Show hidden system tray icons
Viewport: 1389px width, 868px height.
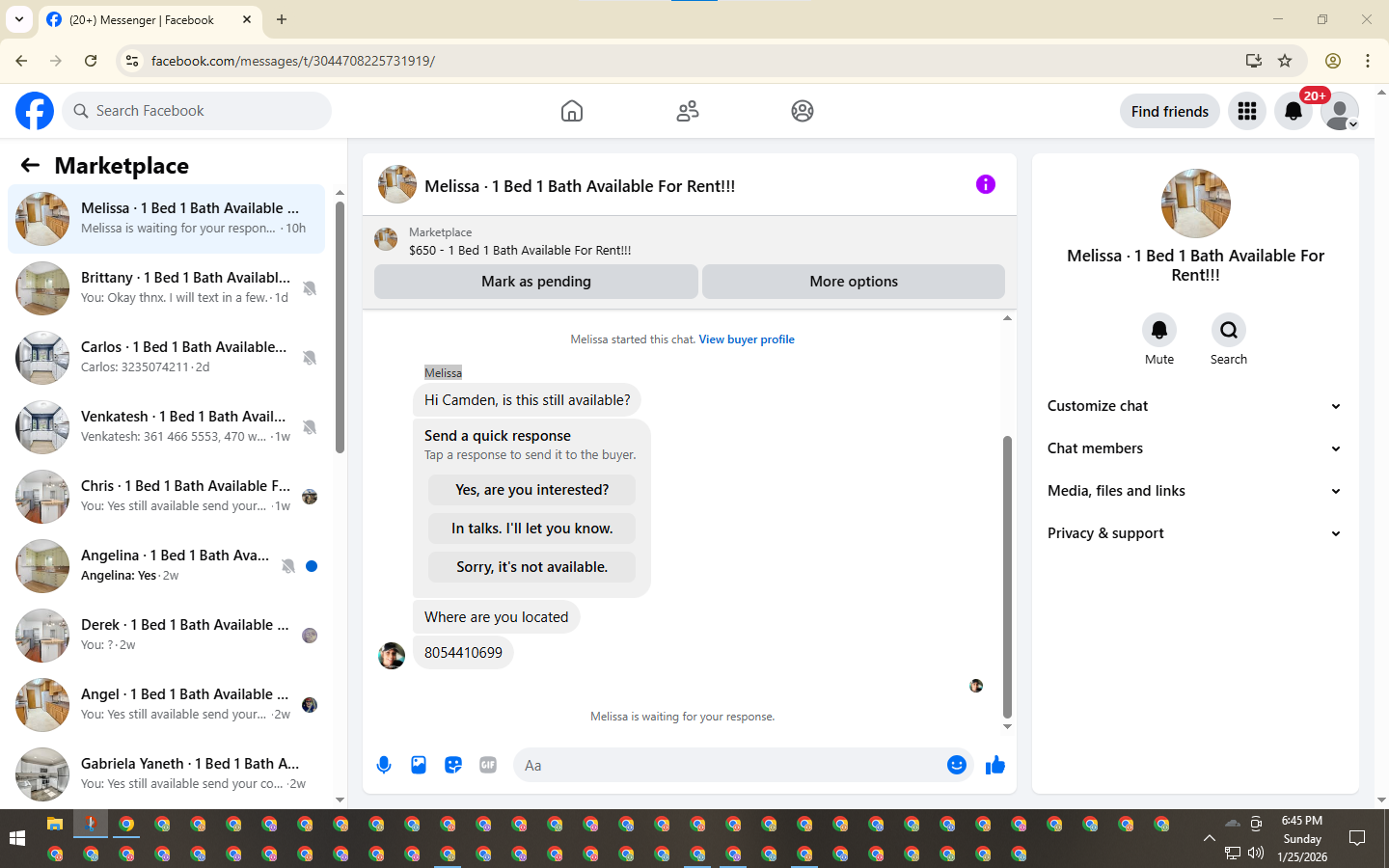pos(1209,838)
